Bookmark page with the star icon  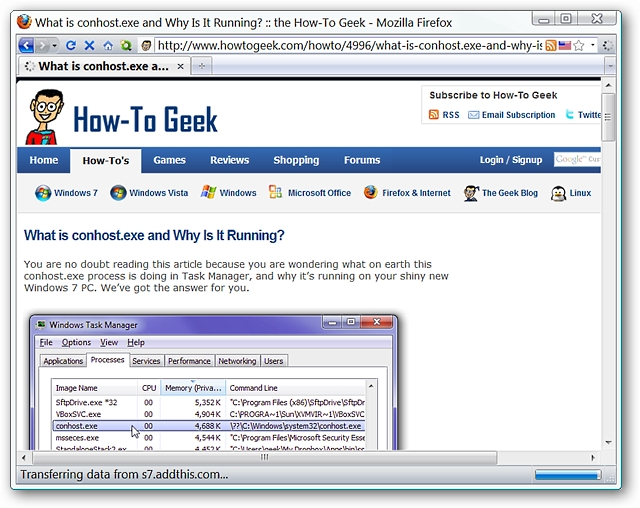579,45
